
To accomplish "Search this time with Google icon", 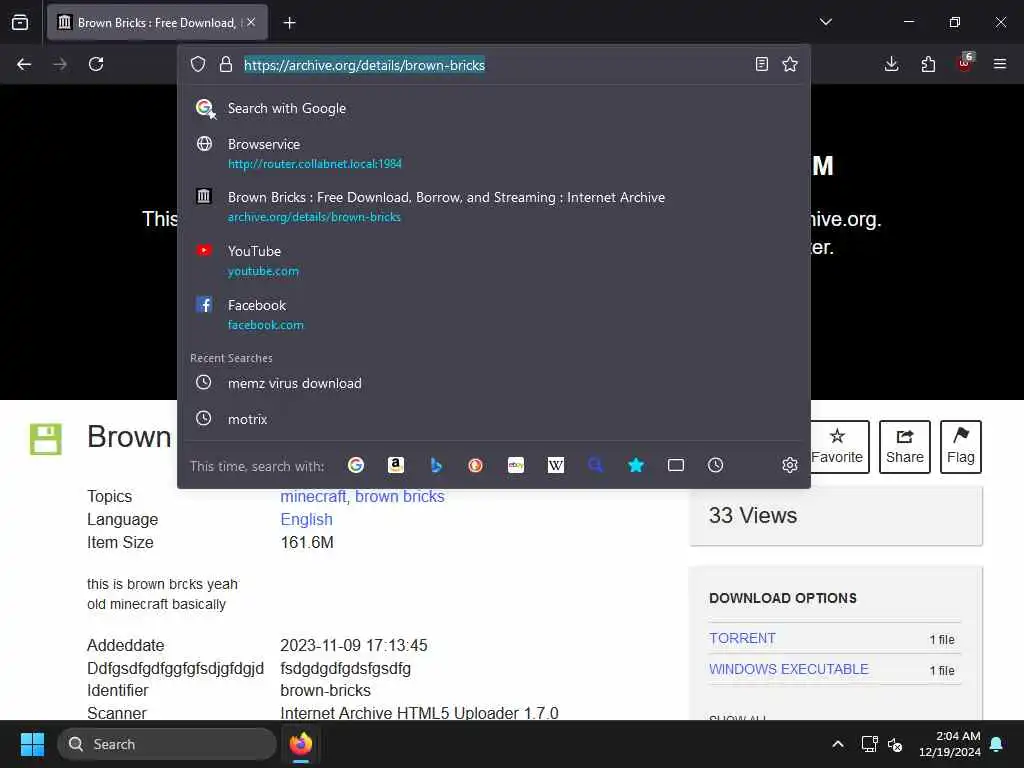I will [x=356, y=465].
